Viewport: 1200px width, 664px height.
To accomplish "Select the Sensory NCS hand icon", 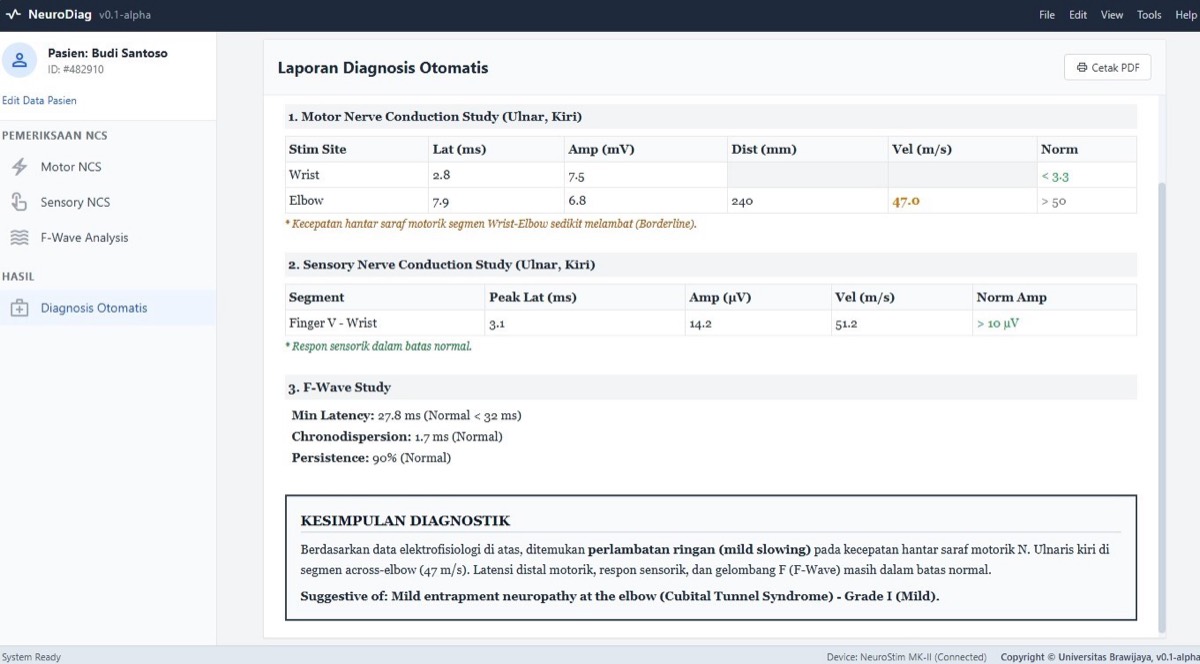I will (x=20, y=202).
